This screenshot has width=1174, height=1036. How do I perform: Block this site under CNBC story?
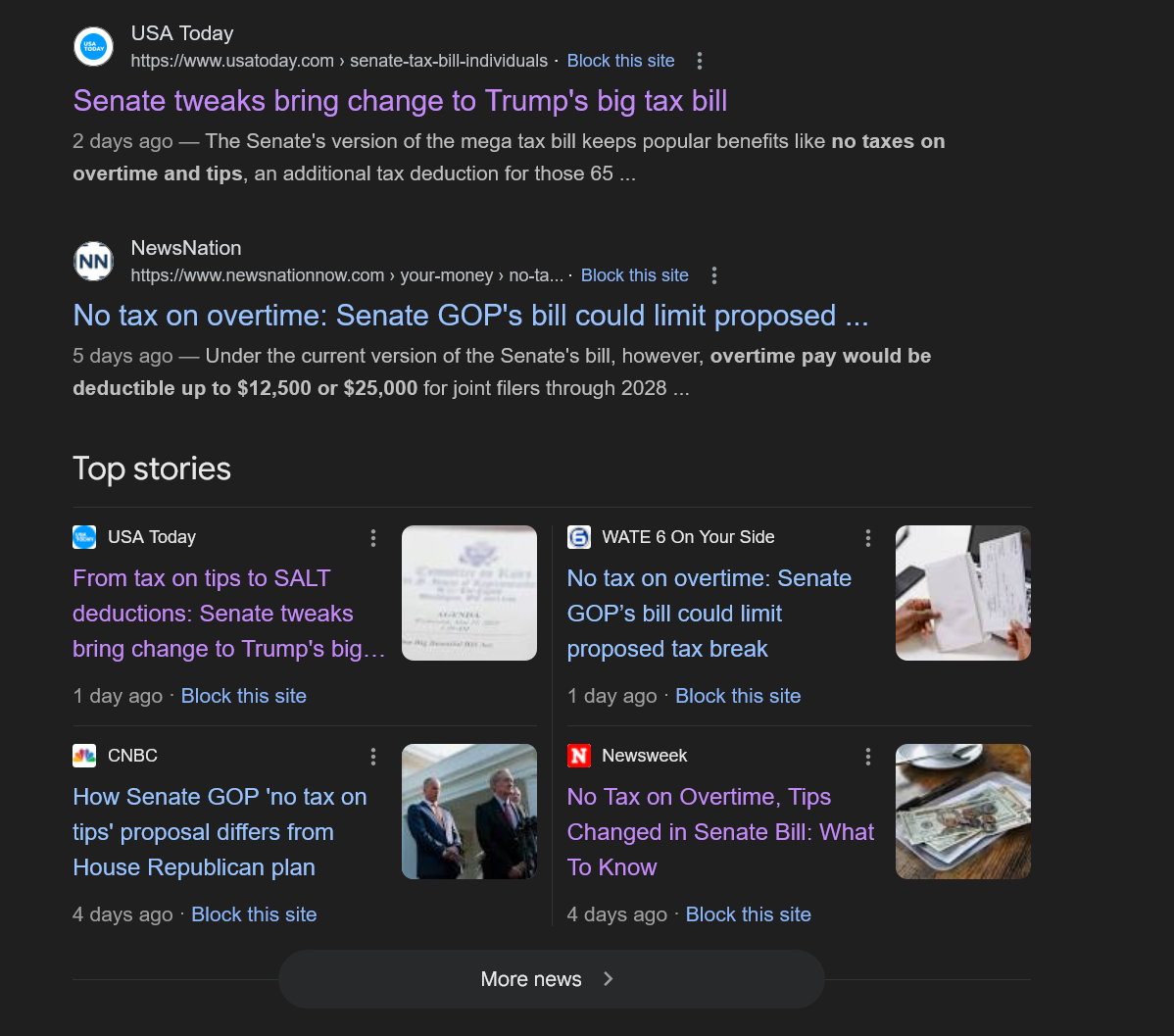pos(254,914)
